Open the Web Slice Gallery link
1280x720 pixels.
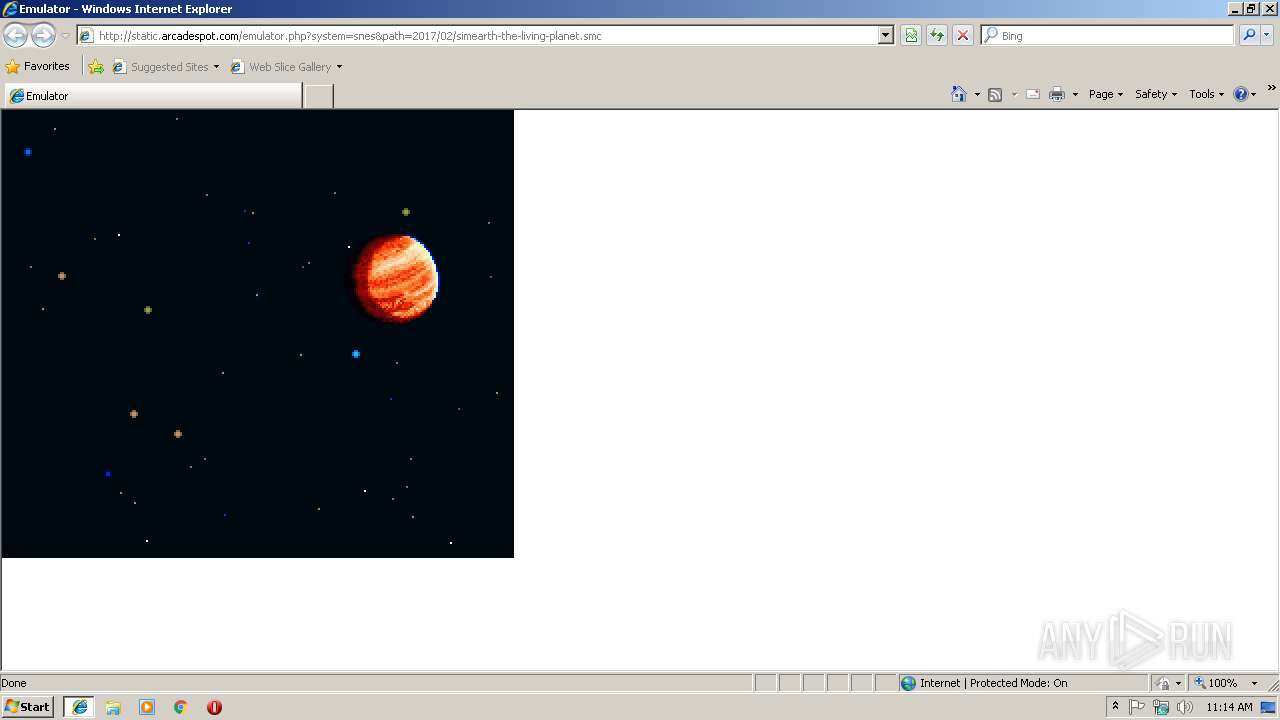point(286,67)
